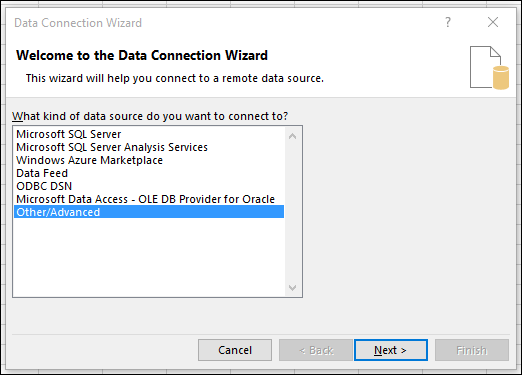Click the greyed-out Back button
The height and width of the screenshot is (375, 522).
coord(316,350)
